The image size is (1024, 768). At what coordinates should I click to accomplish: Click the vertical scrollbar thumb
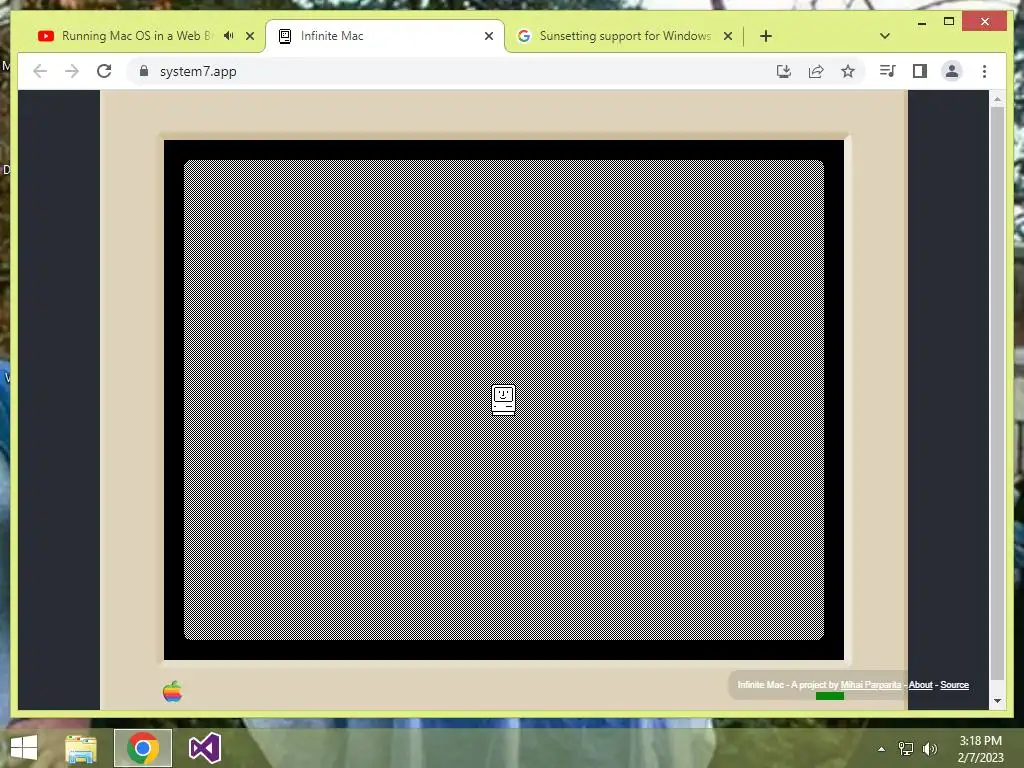tap(997, 393)
